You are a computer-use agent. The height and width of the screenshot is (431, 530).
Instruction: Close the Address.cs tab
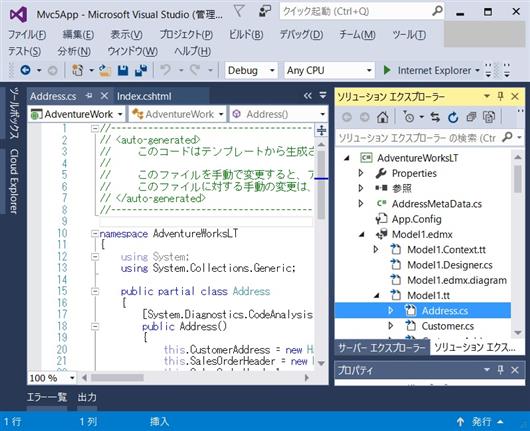tap(104, 96)
